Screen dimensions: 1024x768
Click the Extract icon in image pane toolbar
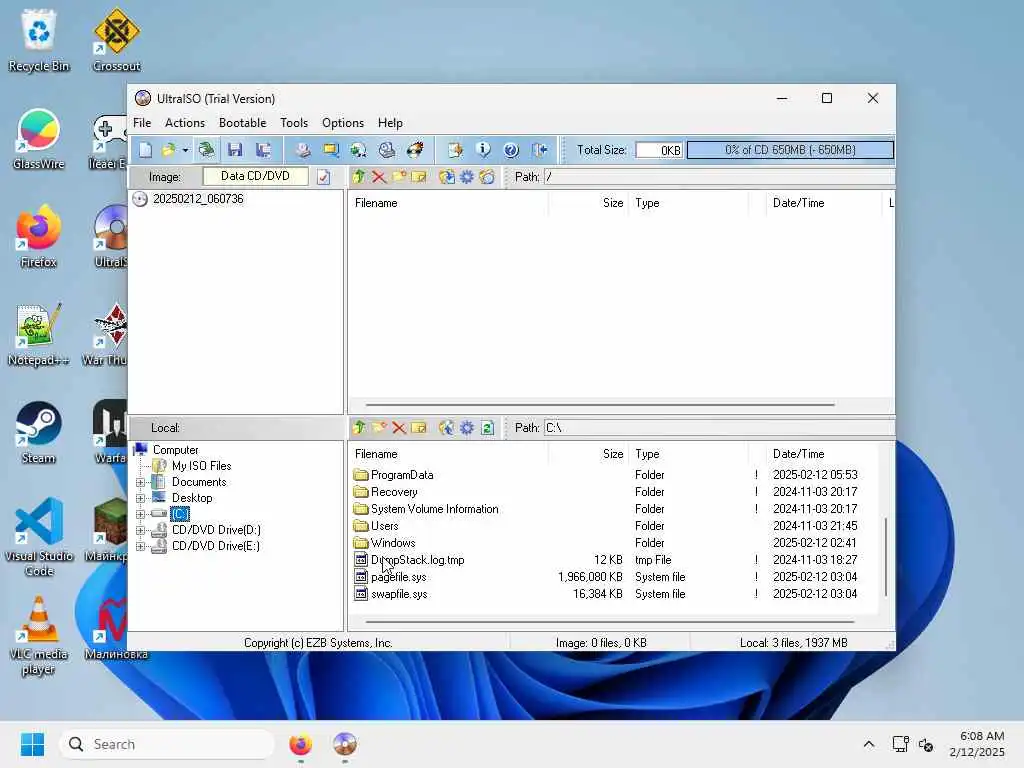point(447,177)
